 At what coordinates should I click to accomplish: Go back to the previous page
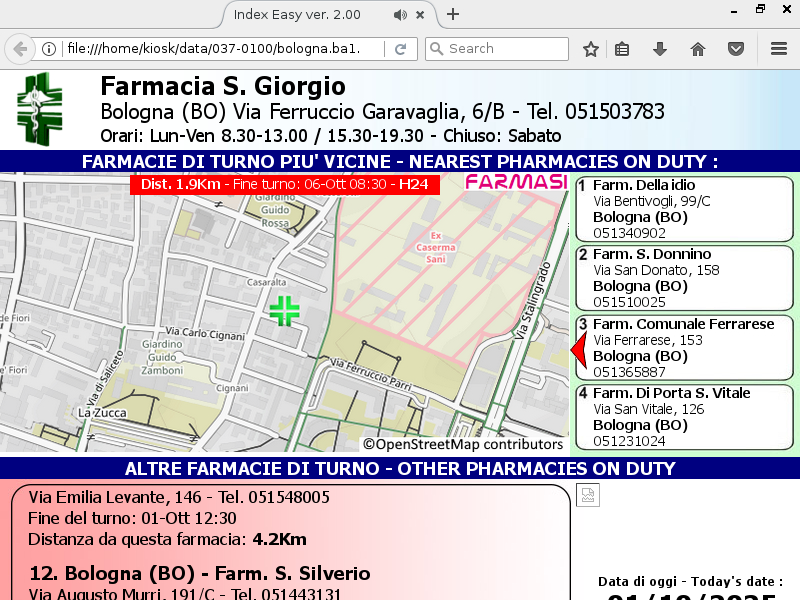coord(19,49)
